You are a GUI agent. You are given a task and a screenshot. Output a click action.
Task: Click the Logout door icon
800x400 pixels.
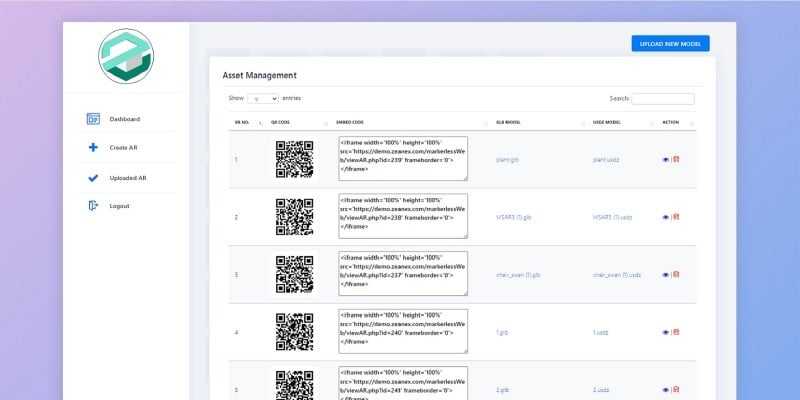coord(93,206)
